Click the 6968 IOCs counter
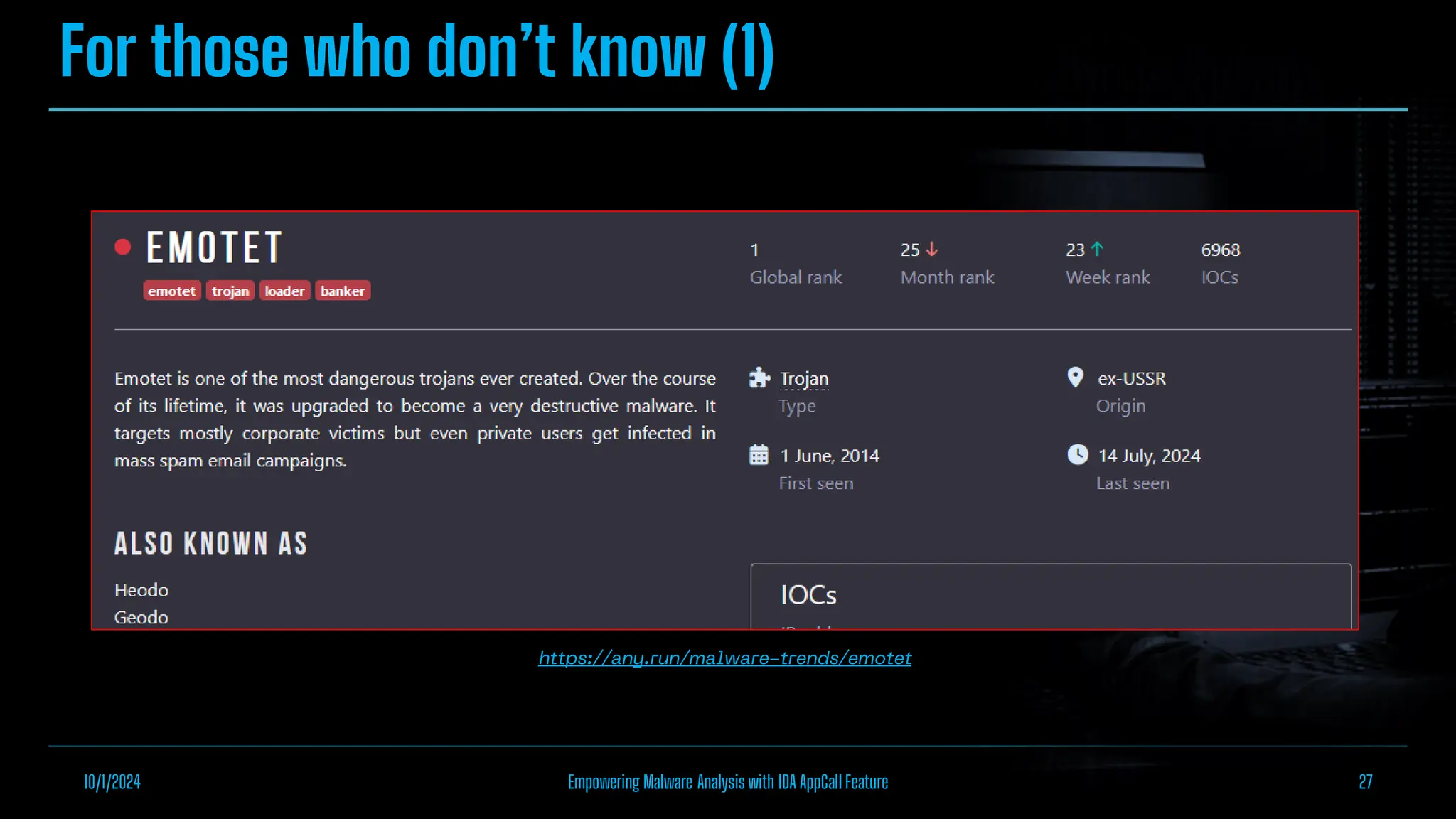The image size is (1456, 819). (x=1220, y=250)
